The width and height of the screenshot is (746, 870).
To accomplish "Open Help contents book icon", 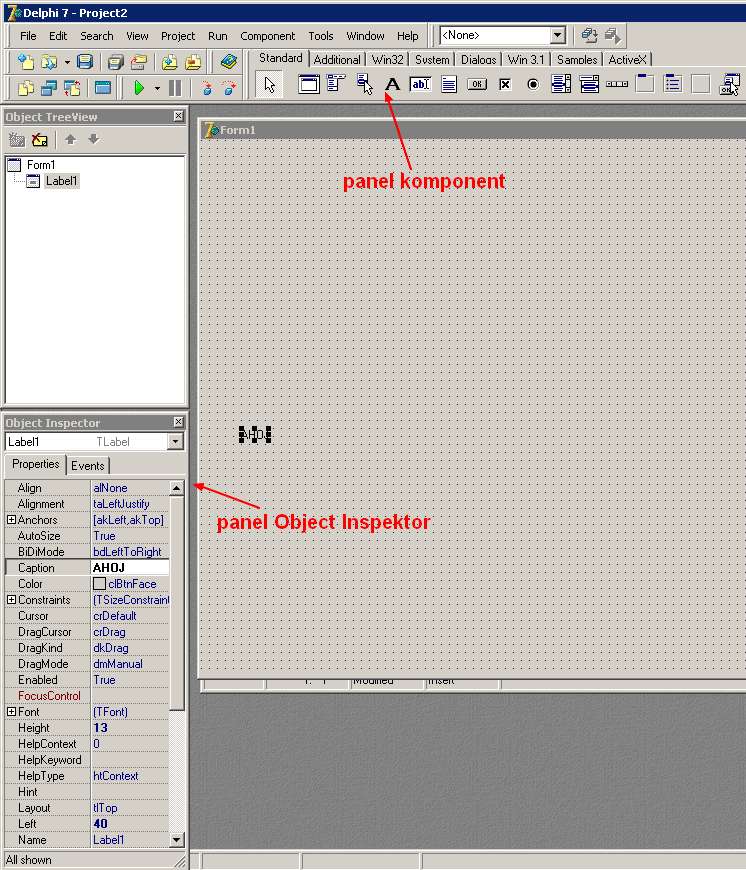I will tap(228, 61).
